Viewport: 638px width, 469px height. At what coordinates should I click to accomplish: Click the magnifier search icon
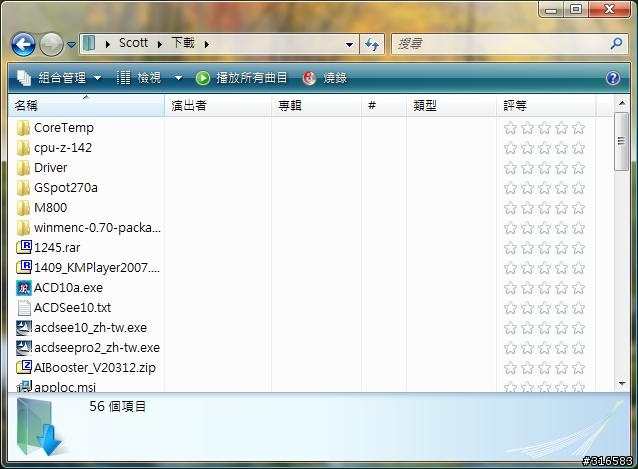[x=617, y=44]
